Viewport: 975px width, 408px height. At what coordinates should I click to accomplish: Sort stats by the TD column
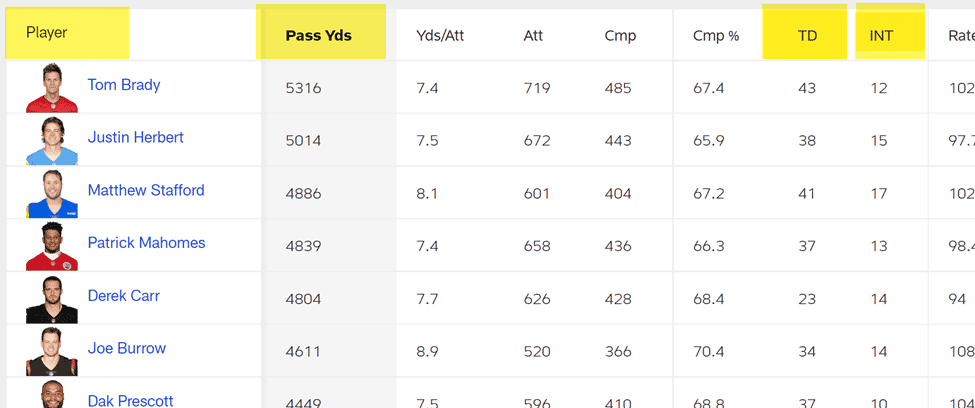(807, 35)
